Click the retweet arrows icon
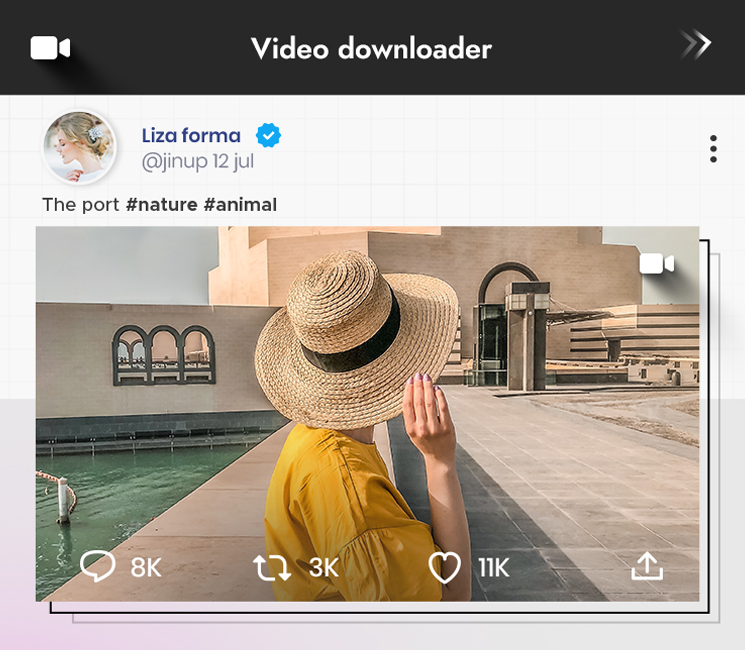Viewport: 745px width, 650px height. [x=272, y=567]
